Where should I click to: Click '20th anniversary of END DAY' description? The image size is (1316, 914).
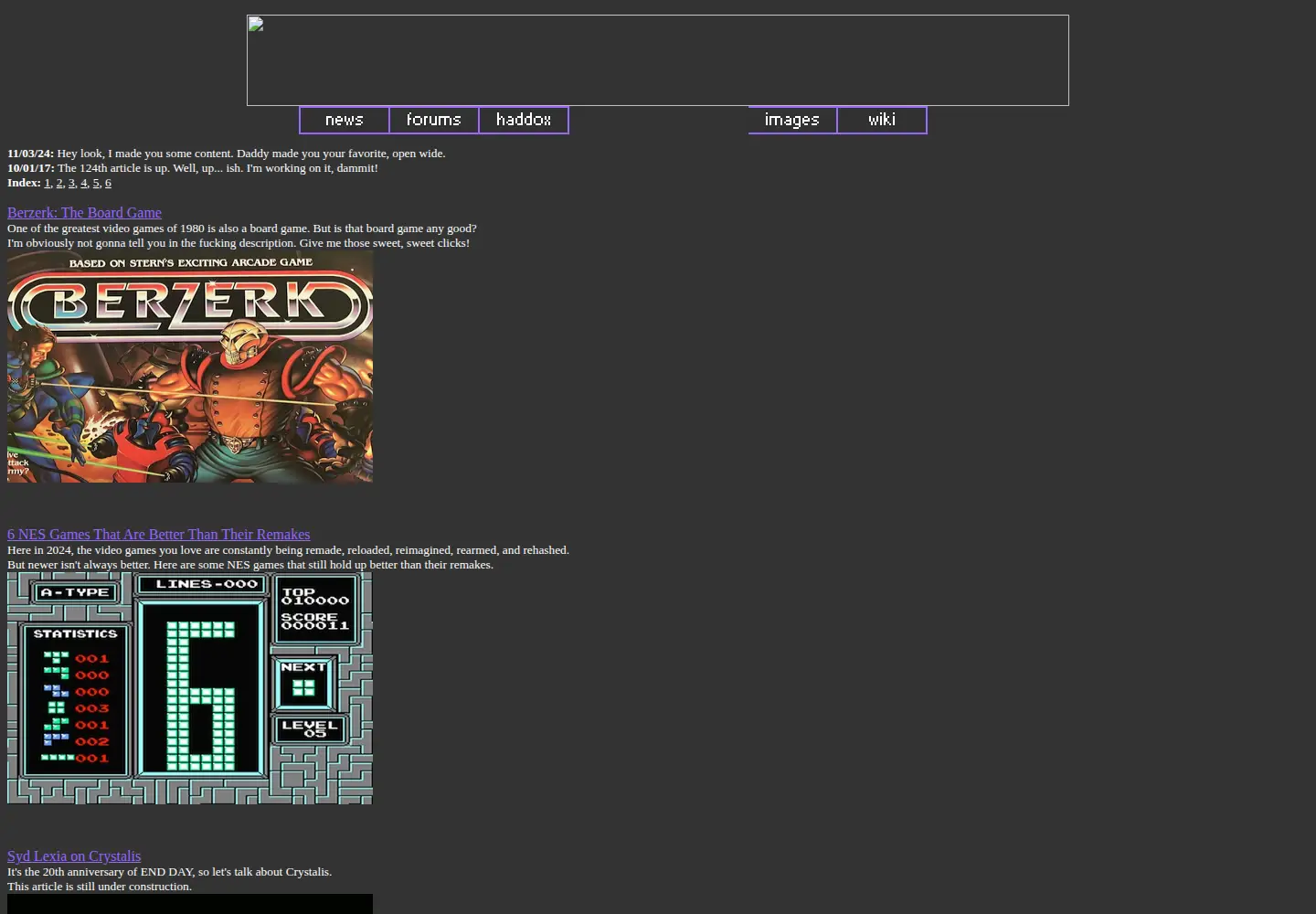tap(169, 872)
